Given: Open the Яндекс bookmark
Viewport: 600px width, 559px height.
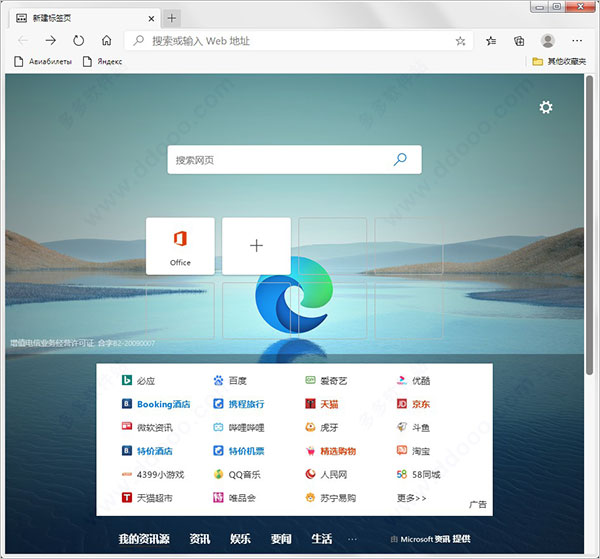Looking at the screenshot, I should click(103, 61).
